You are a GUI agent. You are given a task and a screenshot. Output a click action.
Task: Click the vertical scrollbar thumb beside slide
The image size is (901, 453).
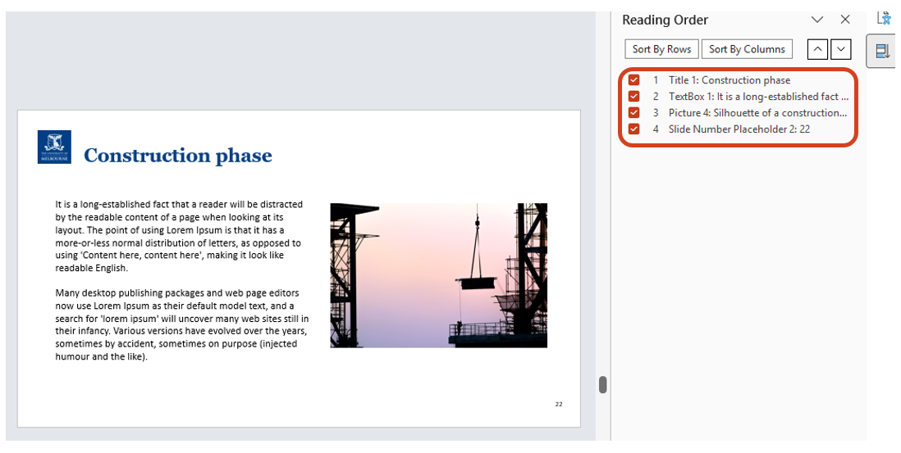coord(602,385)
